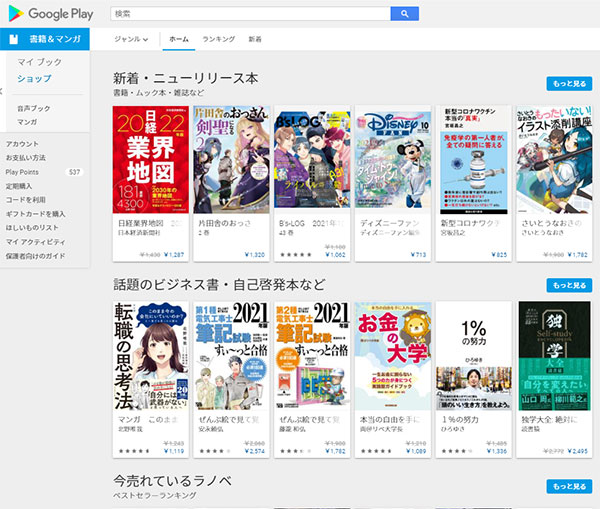This screenshot has width=600, height=509.
Task: Click the ¥713 price of ディズニーファン
Action: (418, 254)
